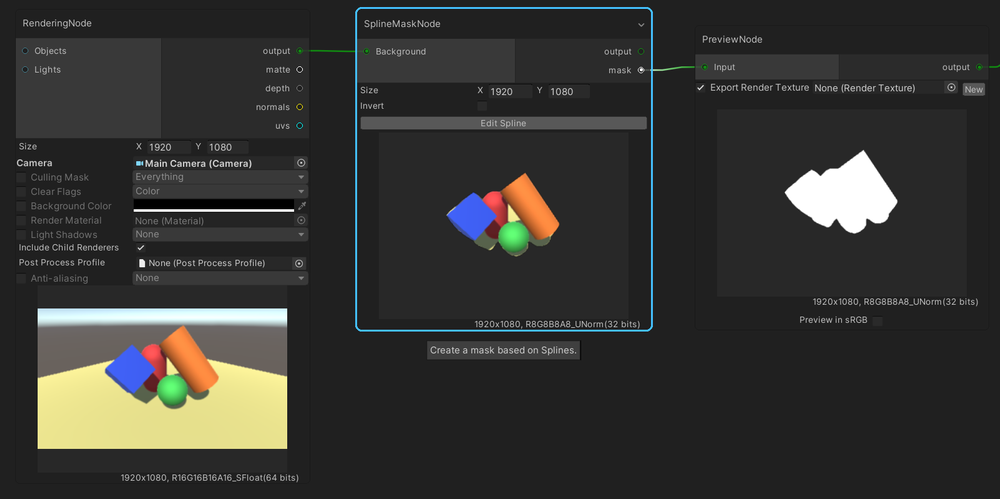Screen dimensions: 1000x499
Task: Open the Culling Mask Everything dropdown
Action: [219, 177]
